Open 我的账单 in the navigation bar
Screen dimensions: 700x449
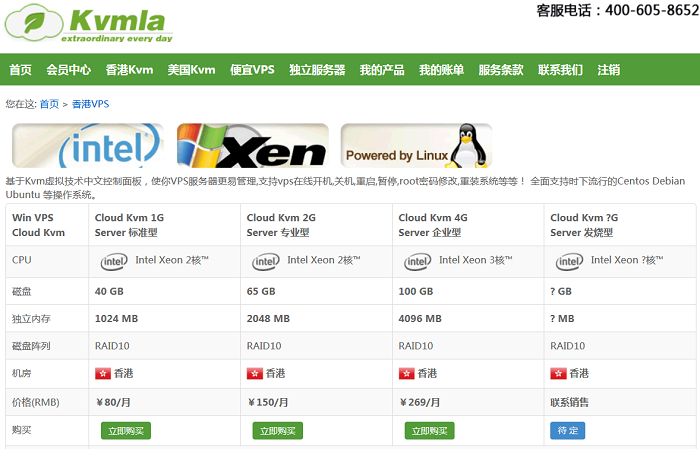click(x=442, y=70)
